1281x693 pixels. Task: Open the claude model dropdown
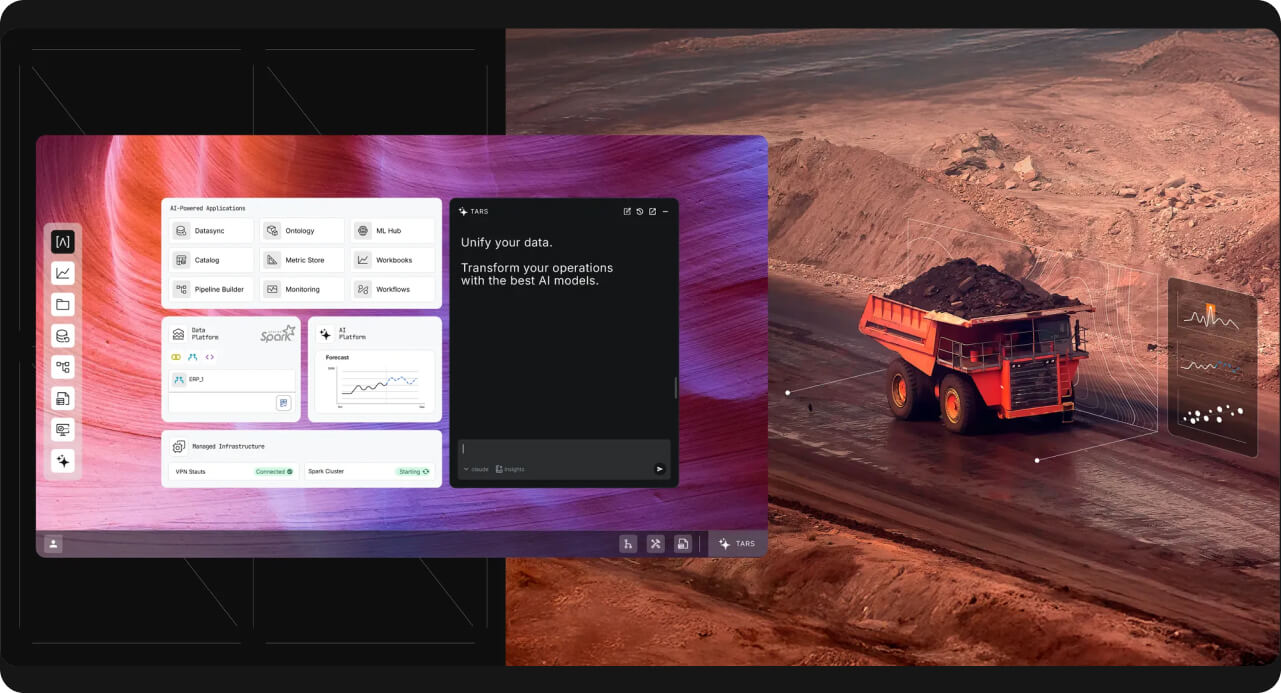click(x=476, y=469)
